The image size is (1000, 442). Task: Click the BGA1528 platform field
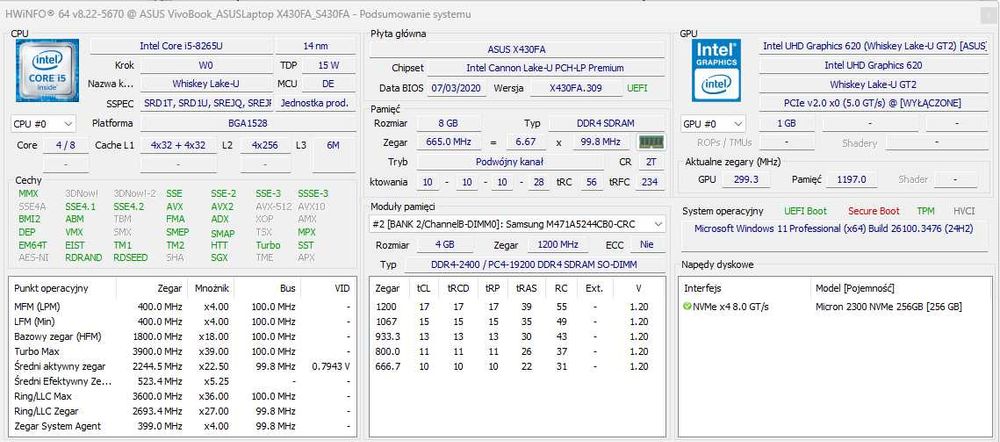coord(248,123)
